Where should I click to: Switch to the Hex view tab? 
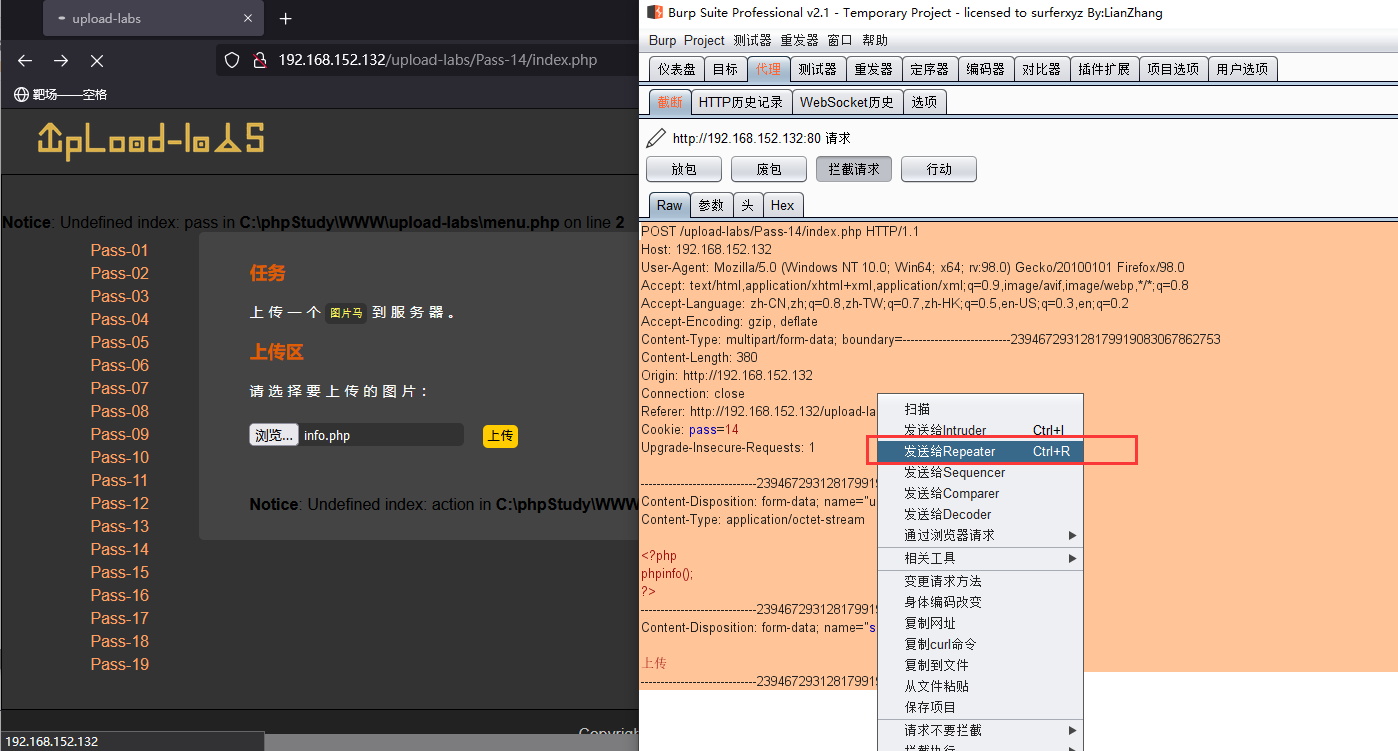[x=783, y=205]
